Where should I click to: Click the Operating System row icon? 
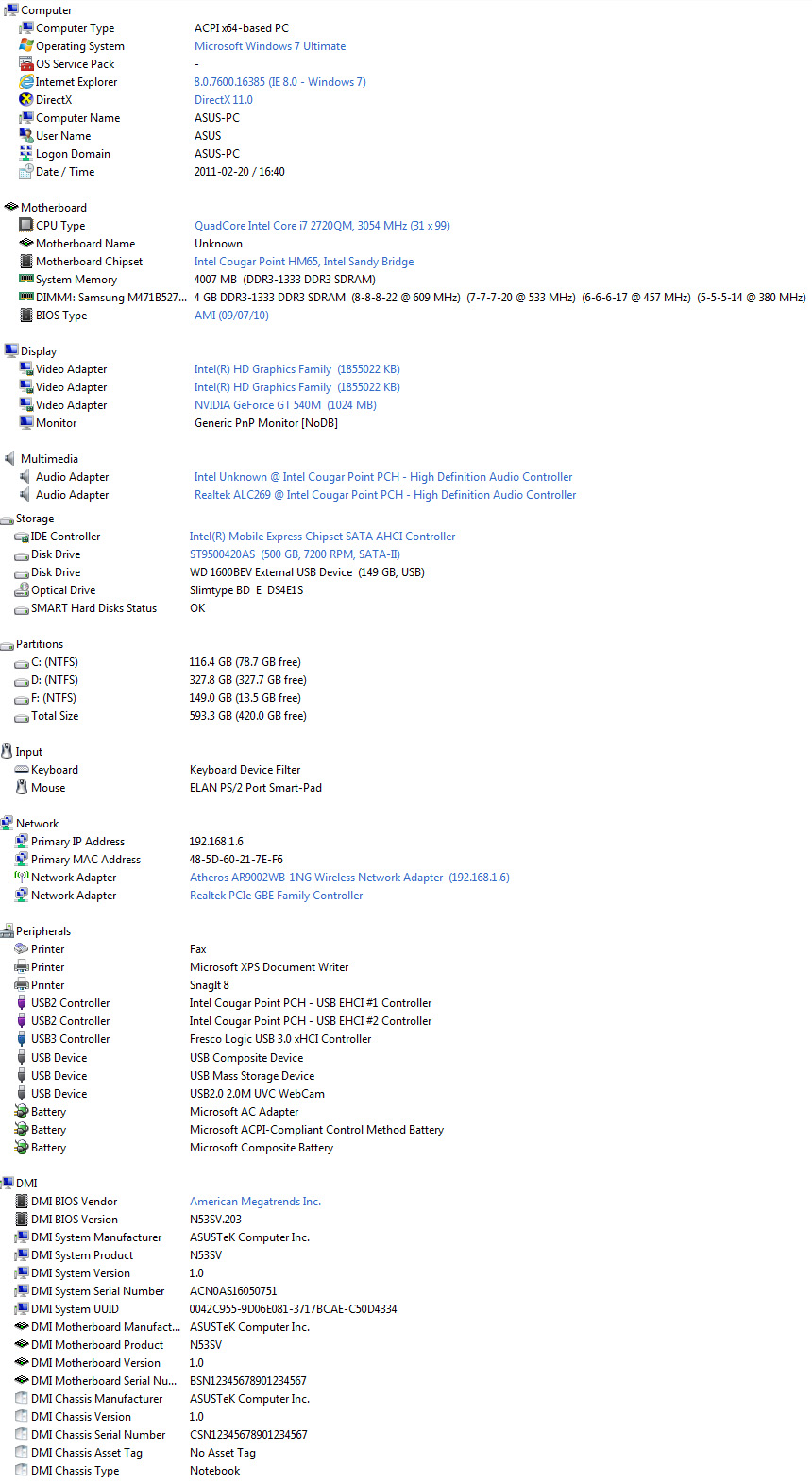(26, 45)
